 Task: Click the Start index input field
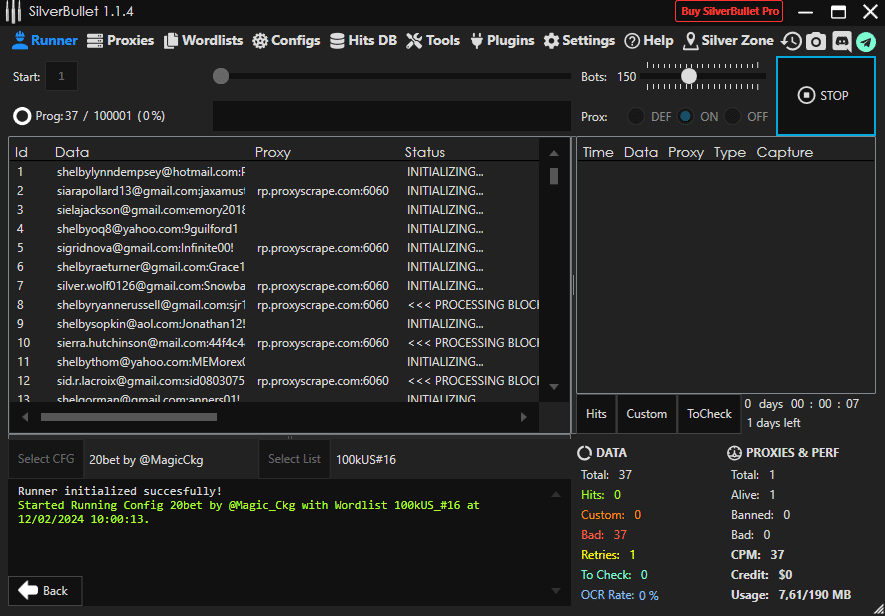coord(61,77)
